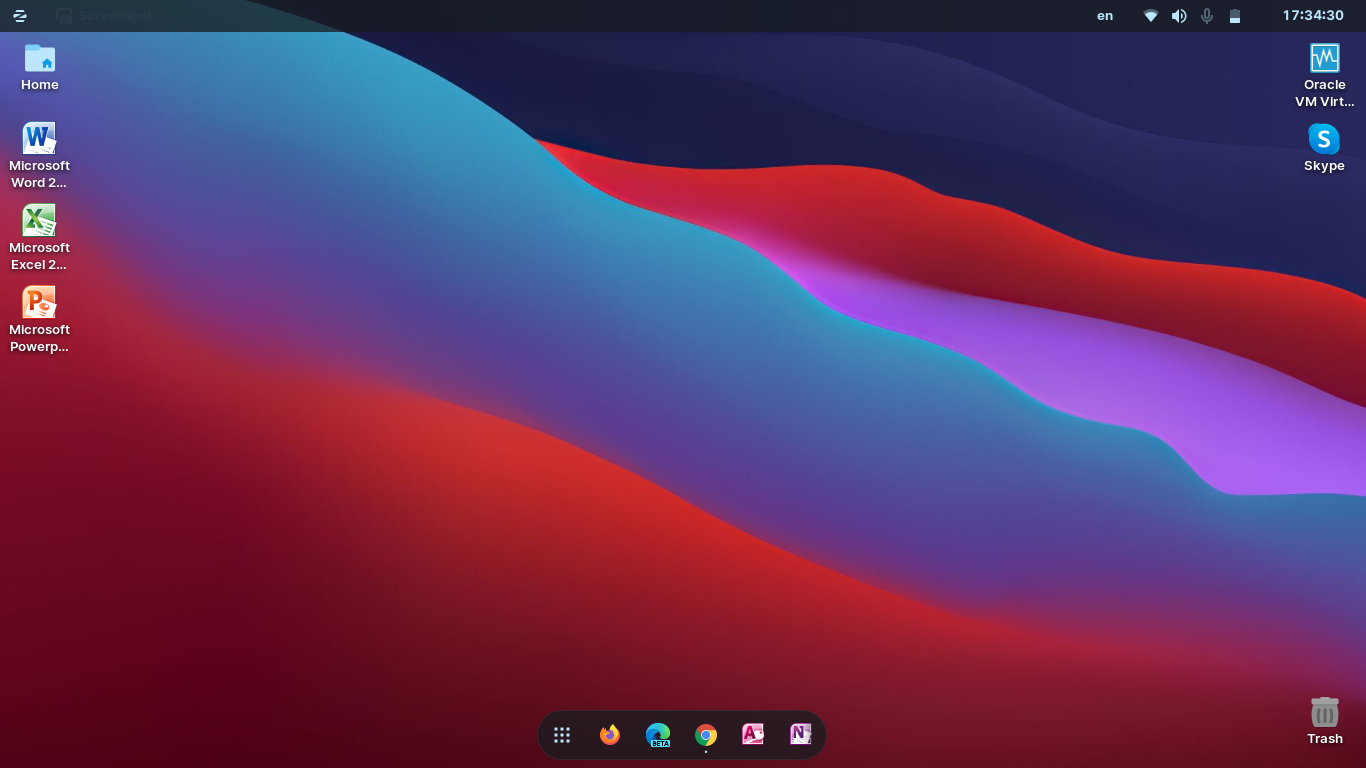The width and height of the screenshot is (1366, 768).
Task: Launch Firefox from the dock
Action: (x=610, y=735)
